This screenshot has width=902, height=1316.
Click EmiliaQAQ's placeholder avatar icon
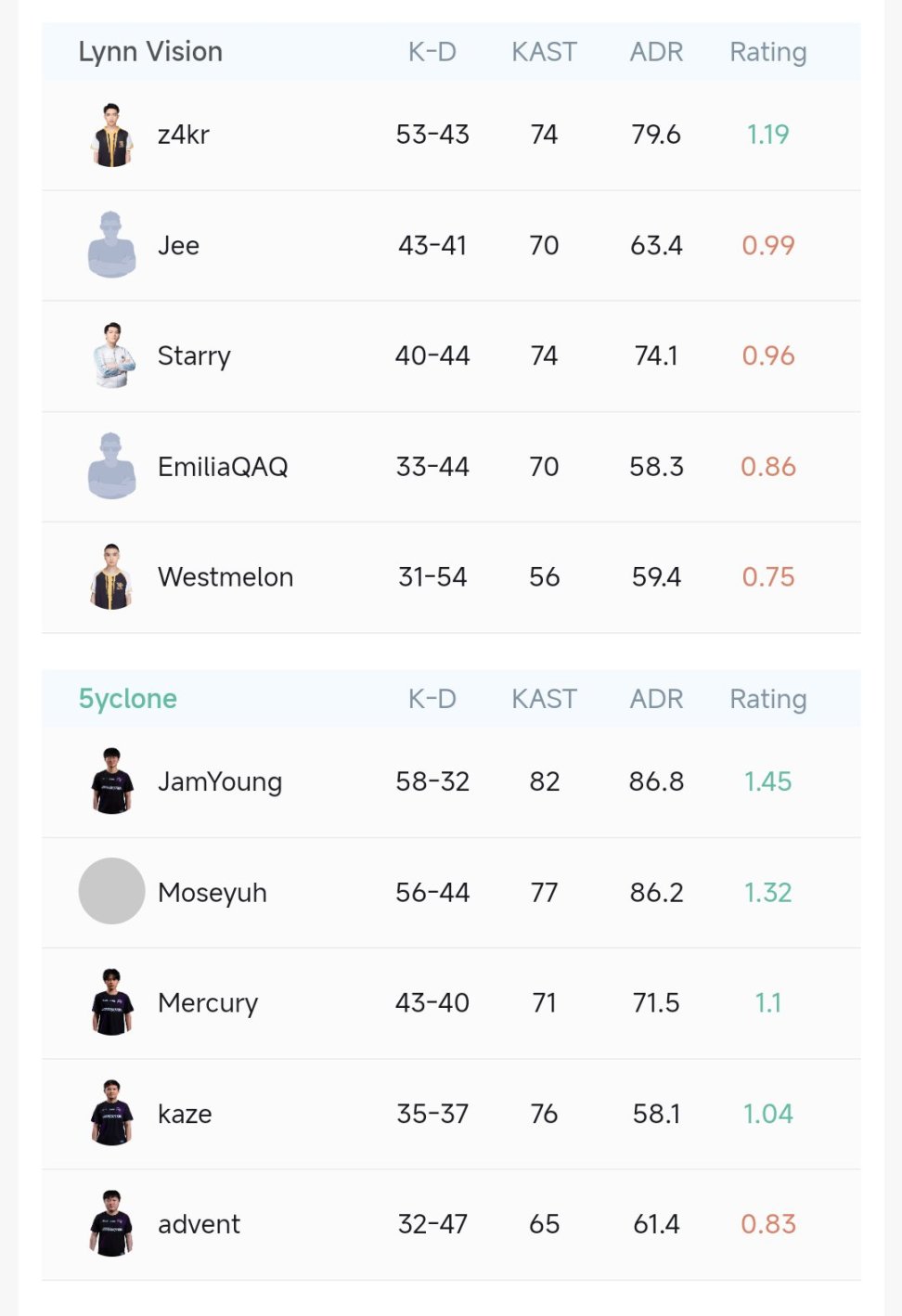click(x=112, y=467)
